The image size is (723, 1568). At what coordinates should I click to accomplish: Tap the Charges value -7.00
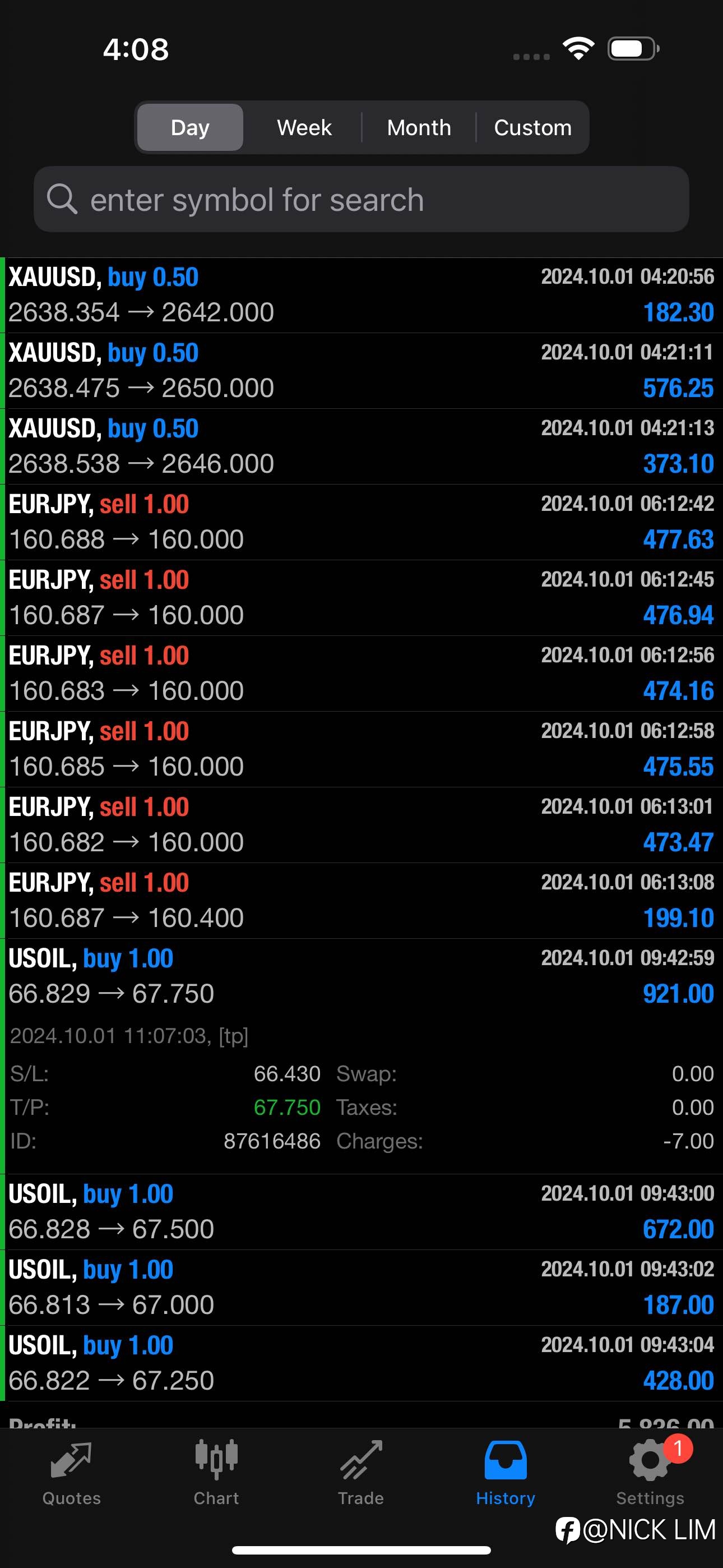[x=688, y=1141]
